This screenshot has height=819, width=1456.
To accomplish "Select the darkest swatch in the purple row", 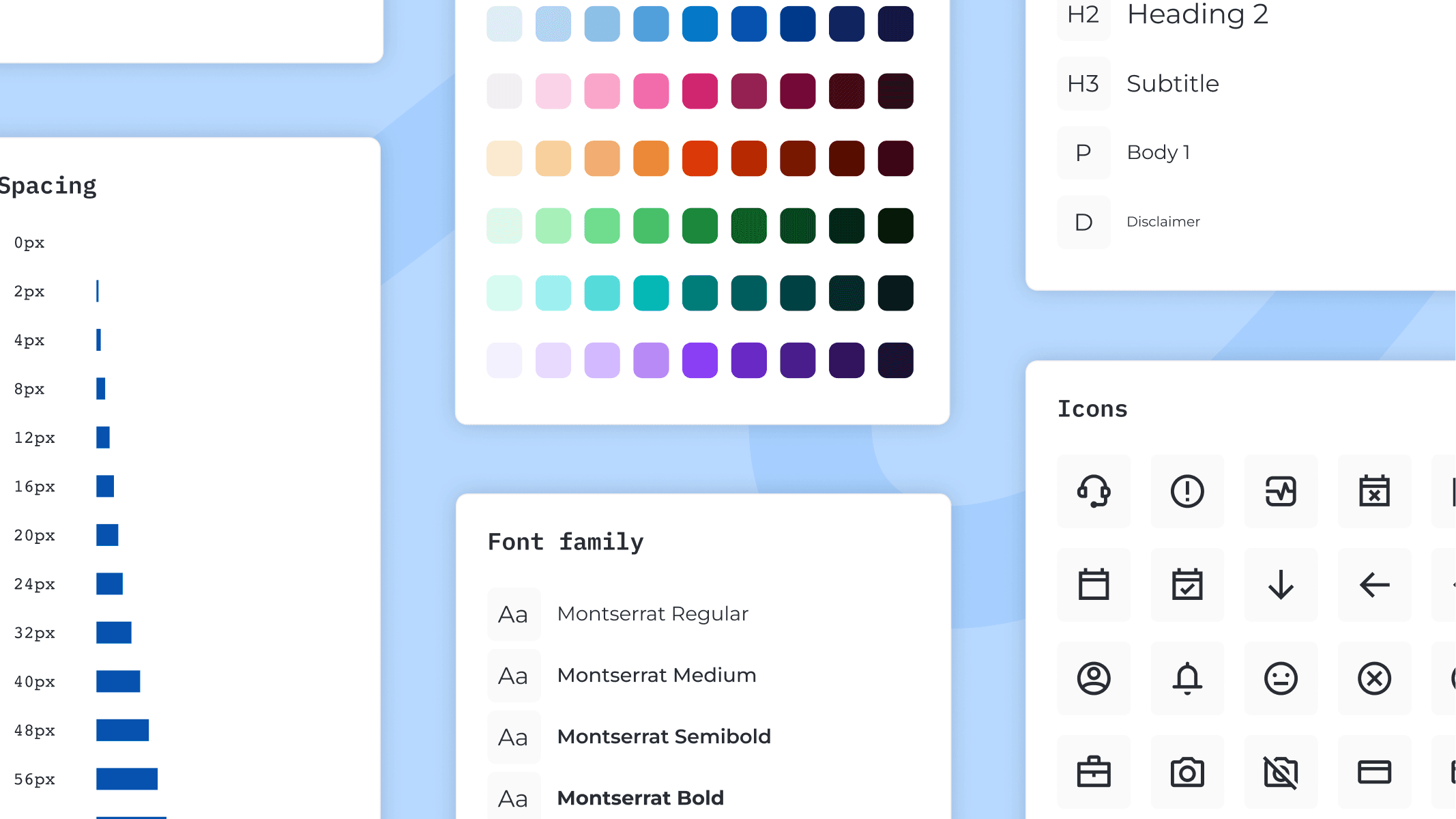I will (895, 360).
